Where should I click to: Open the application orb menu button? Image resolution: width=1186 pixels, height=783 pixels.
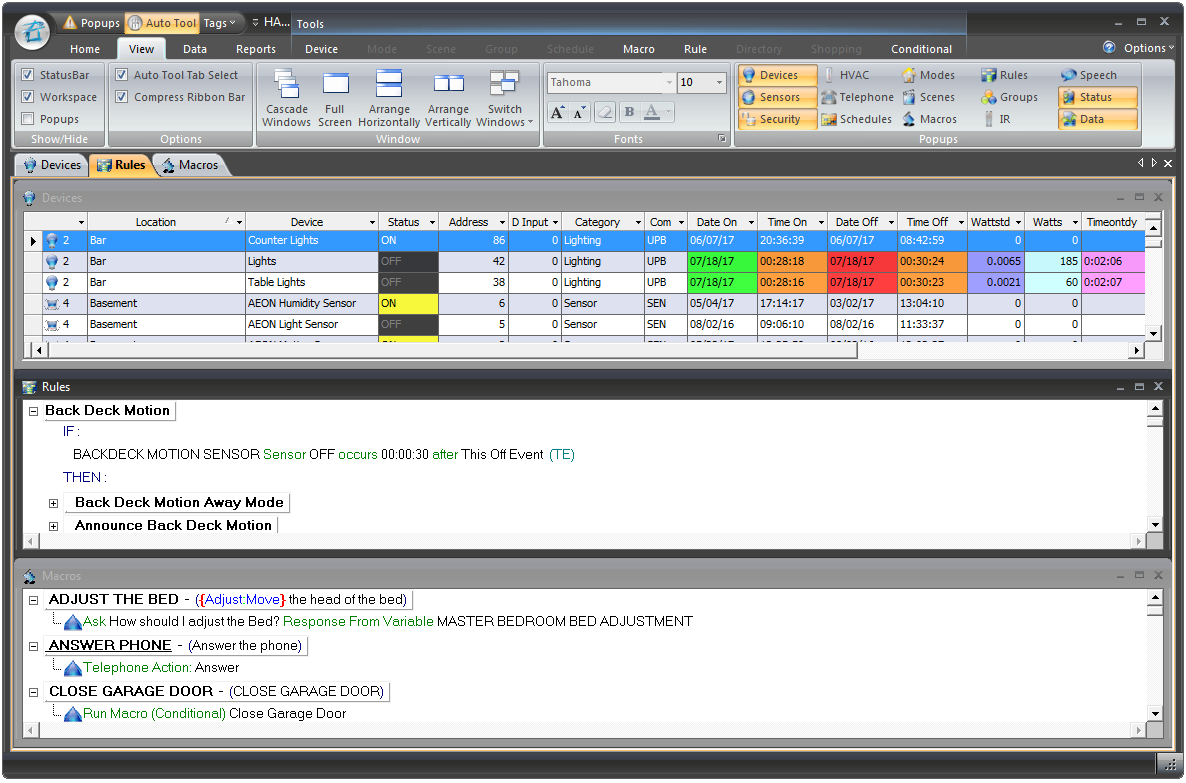click(33, 32)
